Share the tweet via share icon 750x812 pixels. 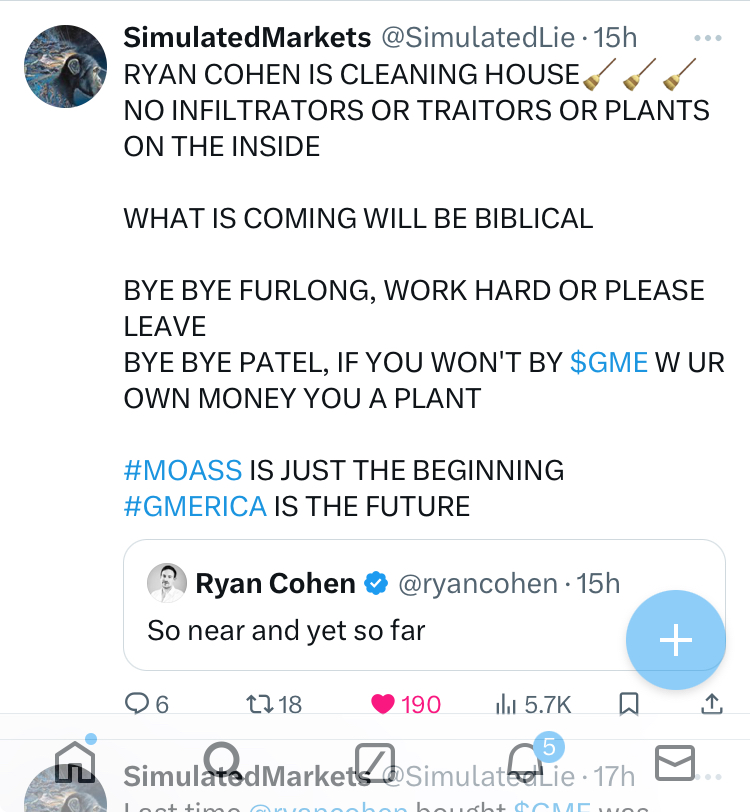coord(711,704)
